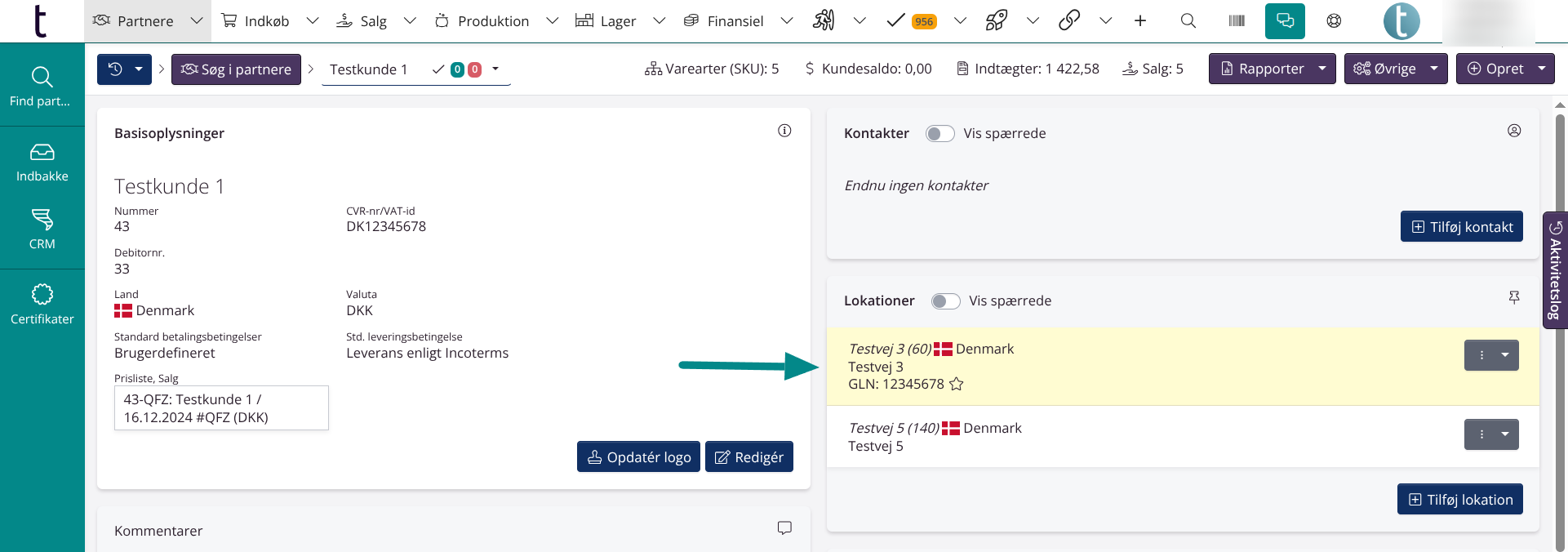Toggle Vis spærrede for Kontakter
The height and width of the screenshot is (552, 1568).
pos(939,134)
